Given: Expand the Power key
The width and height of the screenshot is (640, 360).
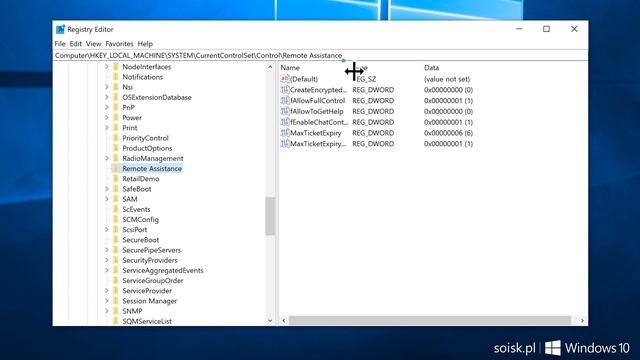Looking at the screenshot, I should [107, 118].
